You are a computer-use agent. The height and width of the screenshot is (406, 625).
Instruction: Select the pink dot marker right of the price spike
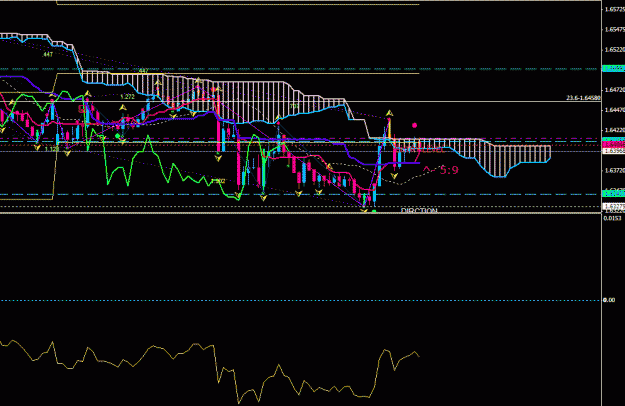[415, 126]
